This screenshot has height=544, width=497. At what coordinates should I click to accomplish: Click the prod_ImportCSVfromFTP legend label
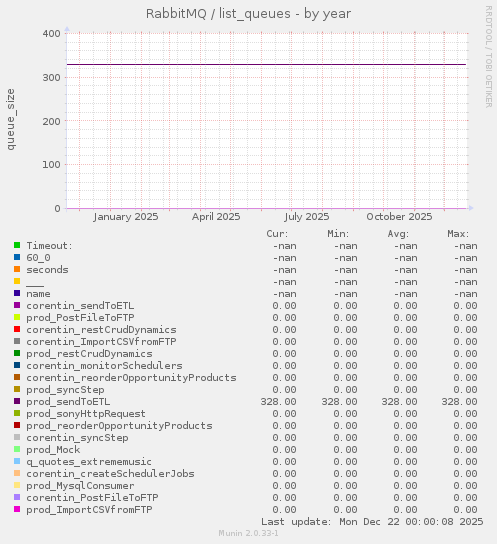[x=89, y=510]
